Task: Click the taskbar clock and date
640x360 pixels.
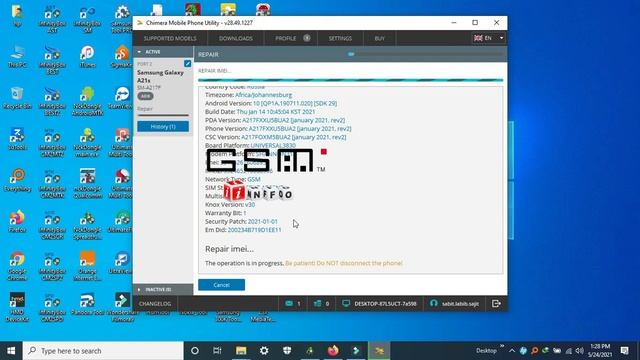Action: point(599,351)
